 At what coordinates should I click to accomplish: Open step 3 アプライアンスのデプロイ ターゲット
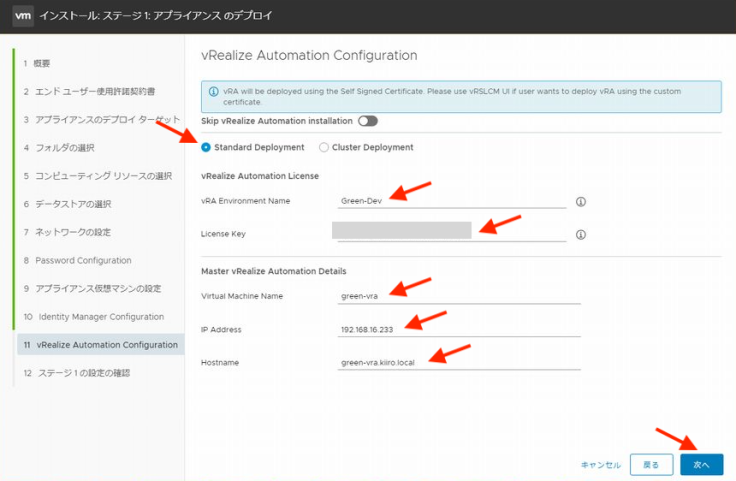pyautogui.click(x=102, y=120)
